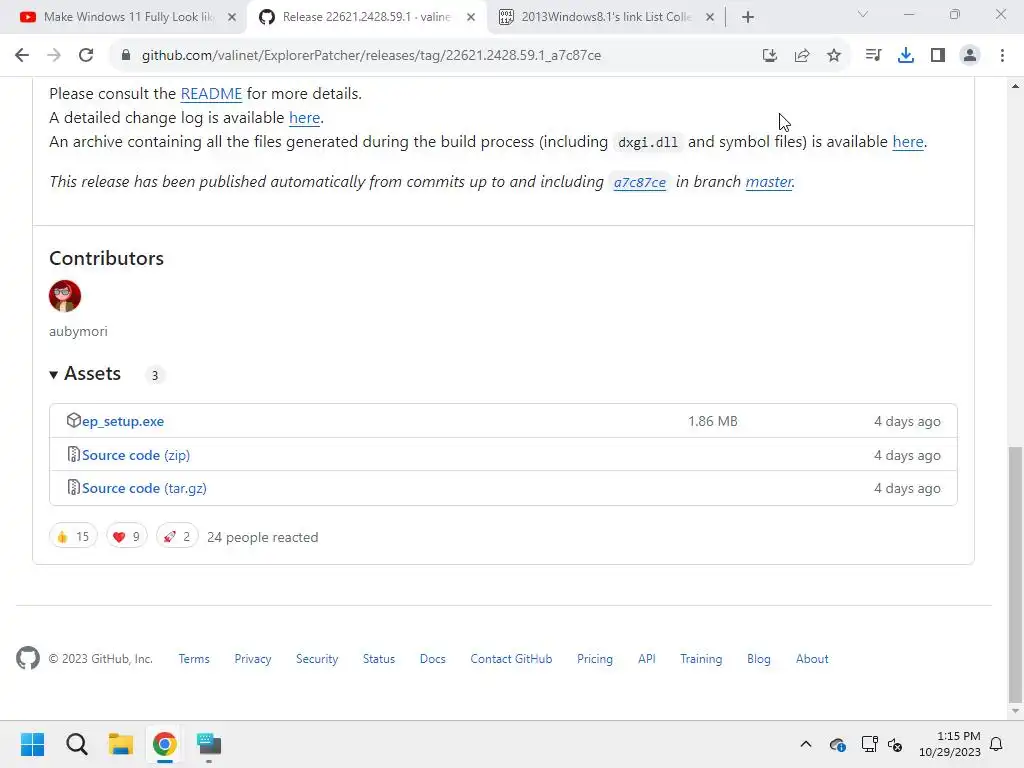This screenshot has width=1024, height=768.
Task: Click the install app icon in address bar
Action: point(770,56)
